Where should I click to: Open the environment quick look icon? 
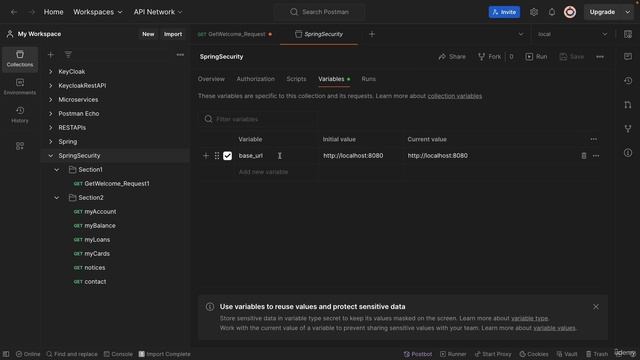coord(628,34)
